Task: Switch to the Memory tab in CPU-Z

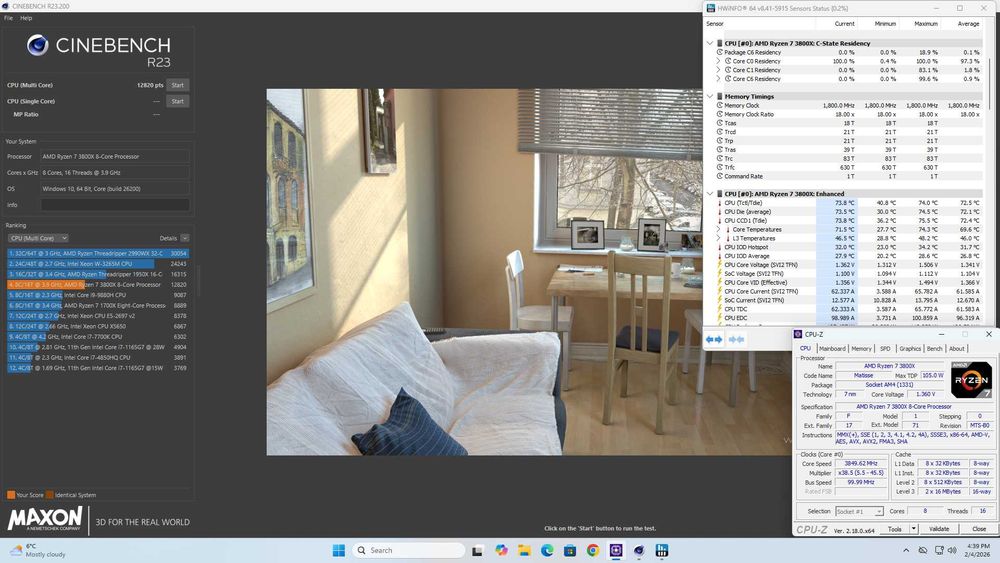Action: click(x=861, y=349)
